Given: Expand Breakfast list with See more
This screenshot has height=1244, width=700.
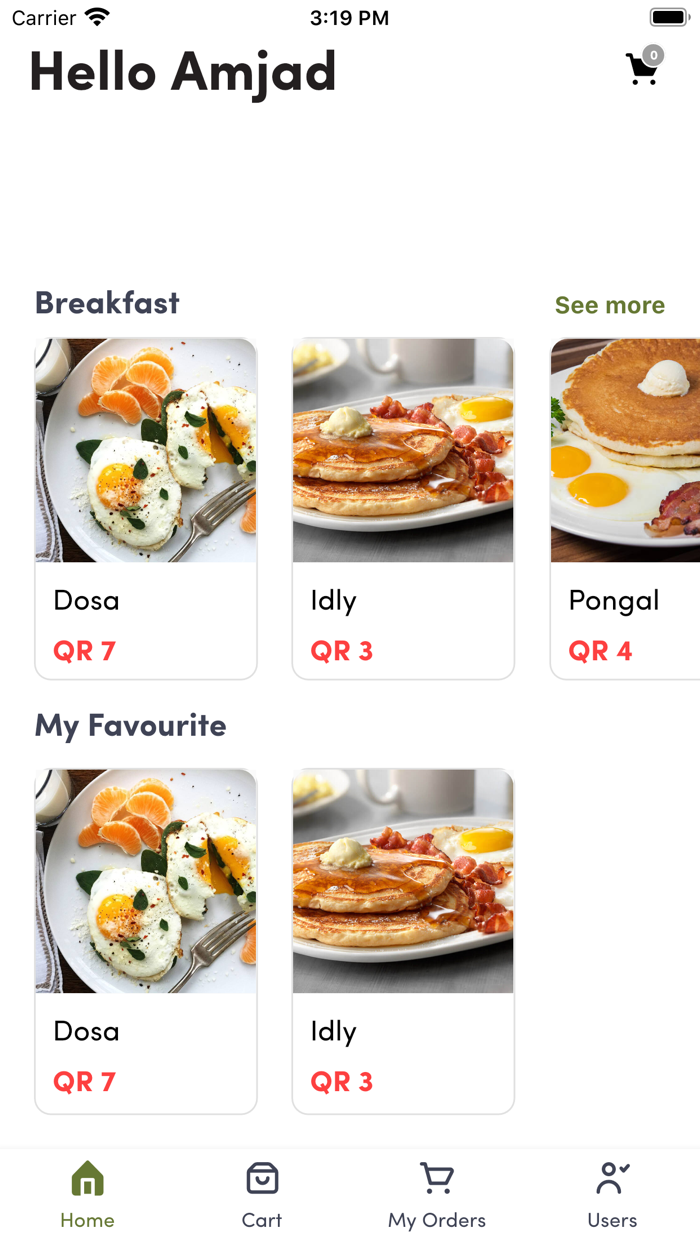Looking at the screenshot, I should coord(609,305).
